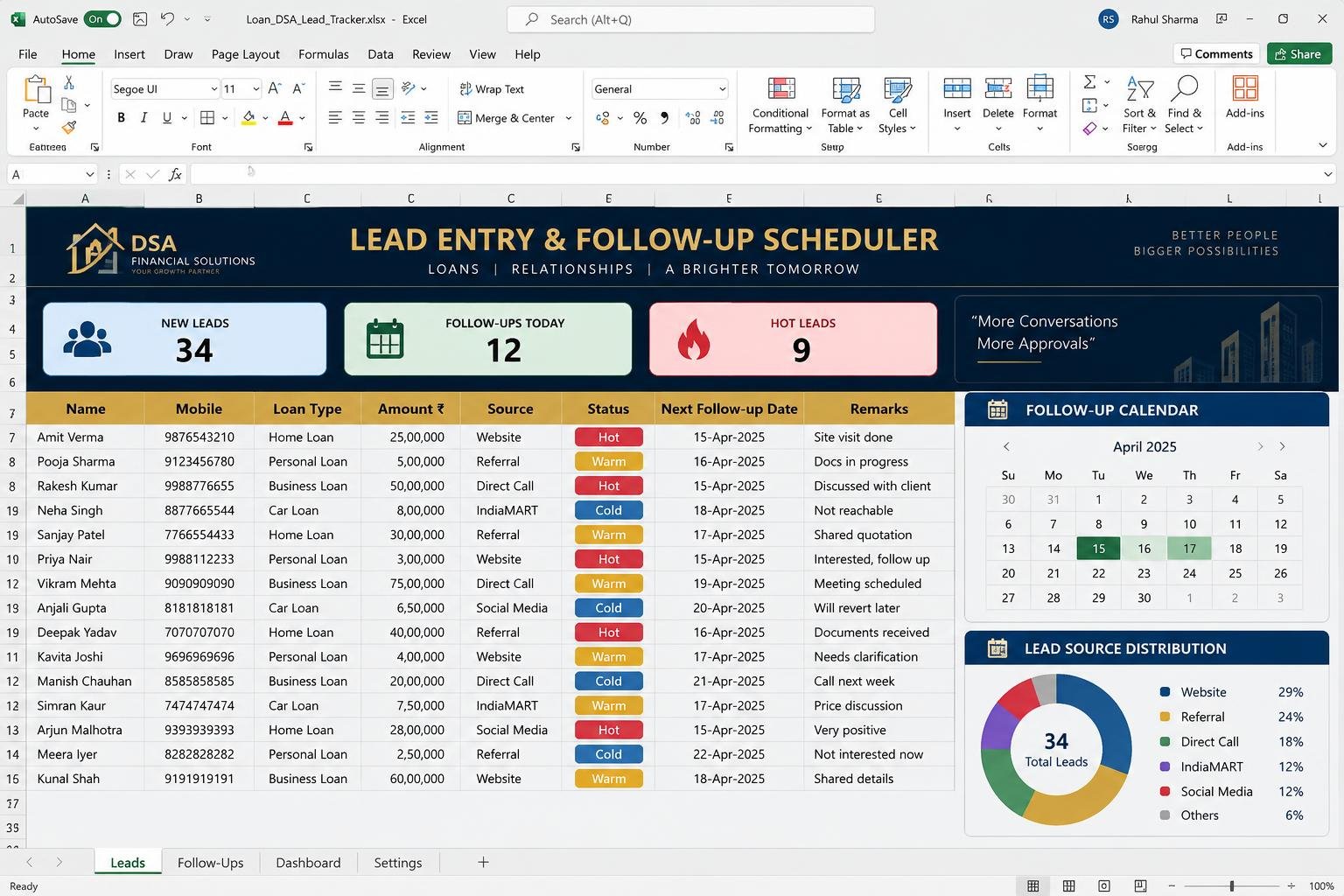Go to previous month in calendar

click(x=1006, y=446)
